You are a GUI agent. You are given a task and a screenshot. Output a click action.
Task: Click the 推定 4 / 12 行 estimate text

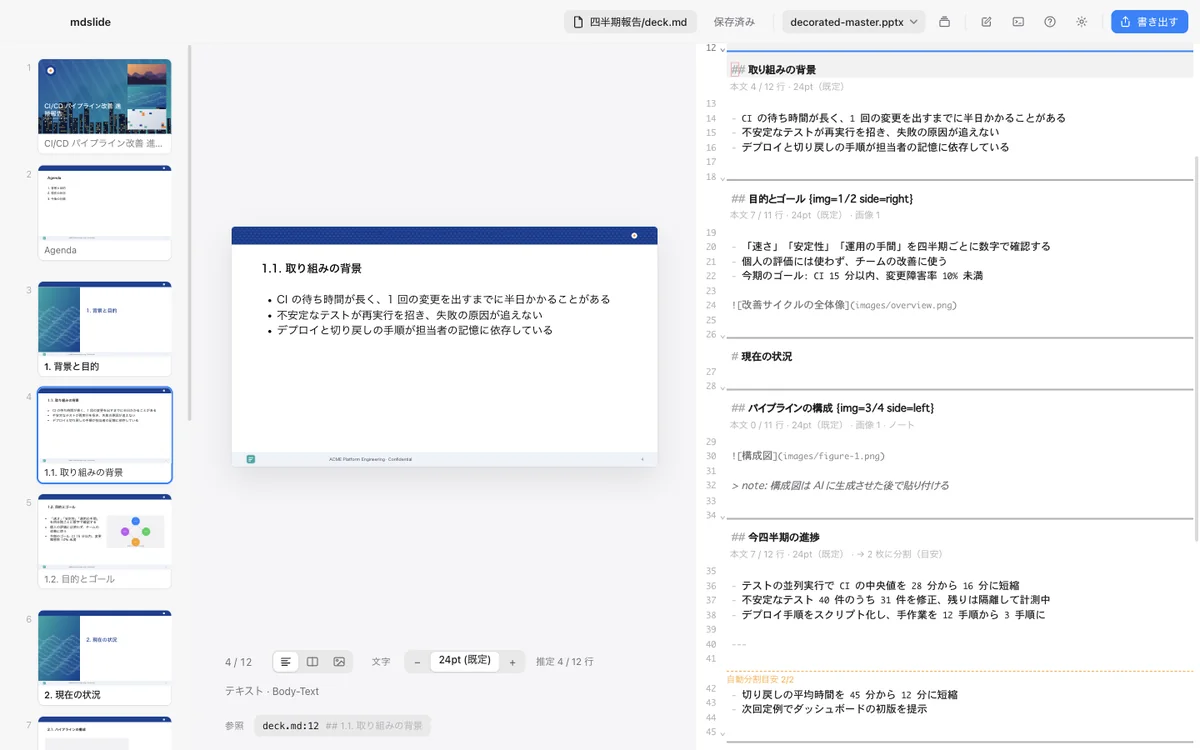[x=565, y=662]
